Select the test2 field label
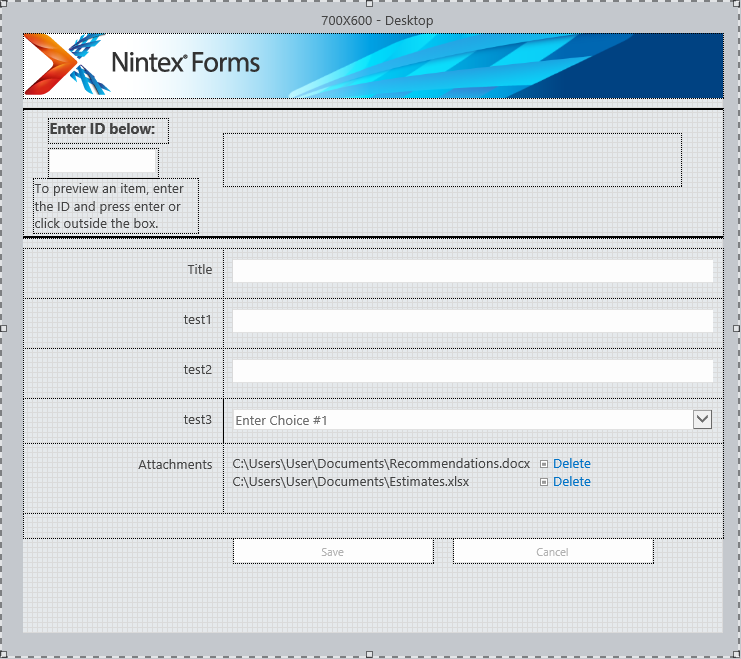Viewport: 741px width, 659px height. pyautogui.click(x=198, y=370)
